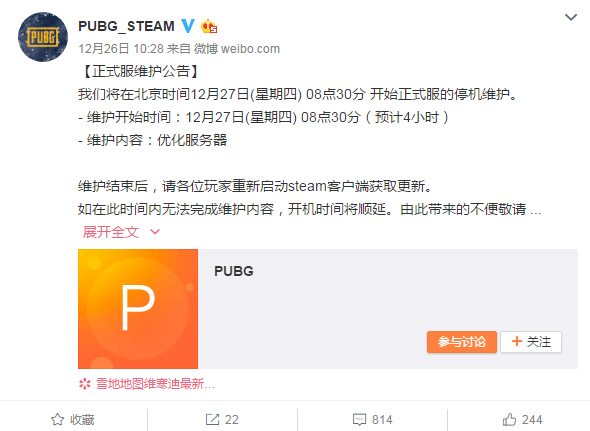The image size is (590, 431).
Task: Click the blue verified V badge
Action: pos(188,26)
